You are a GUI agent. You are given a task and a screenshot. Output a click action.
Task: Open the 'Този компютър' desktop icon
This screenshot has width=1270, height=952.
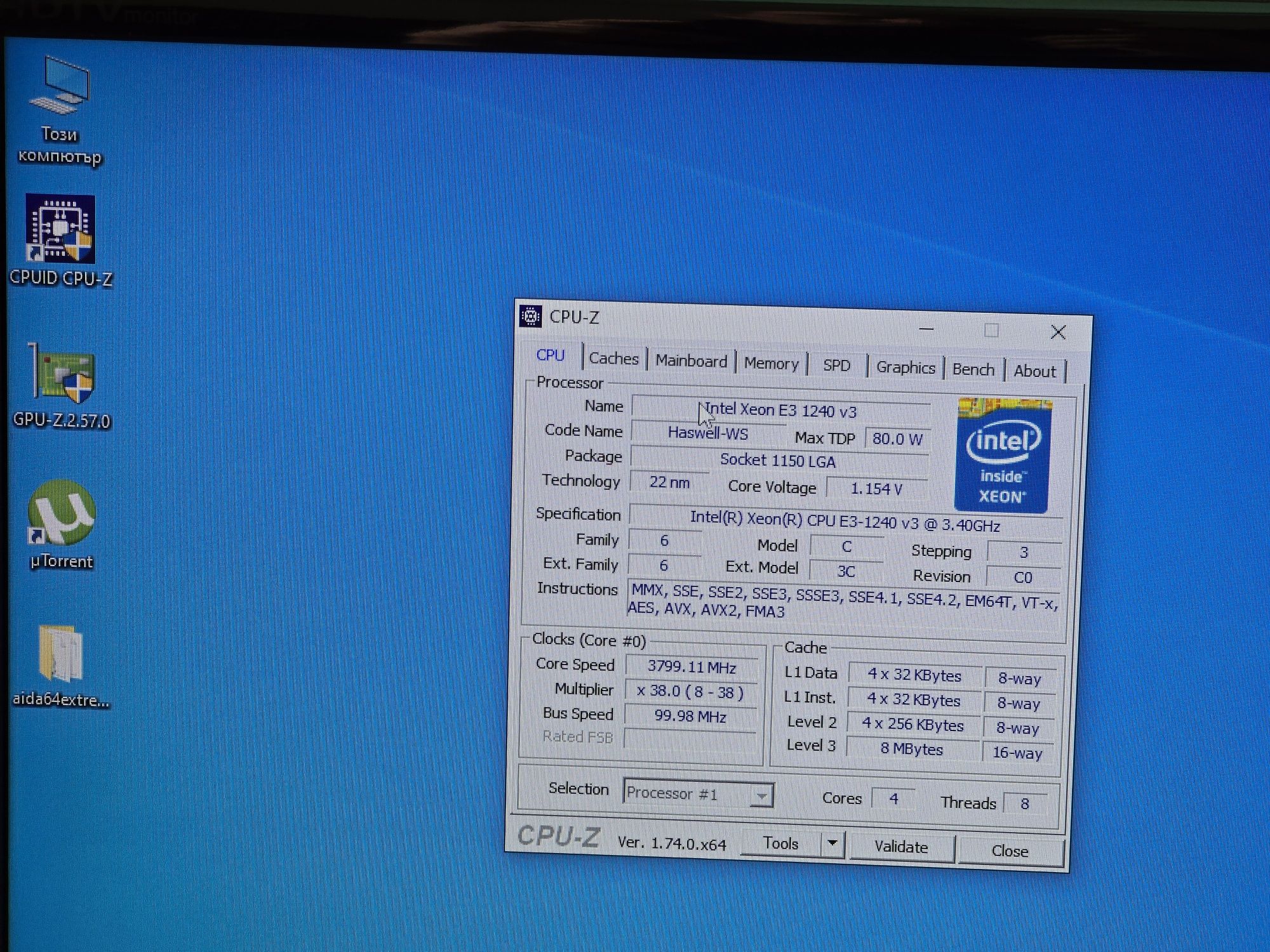pos(60,111)
